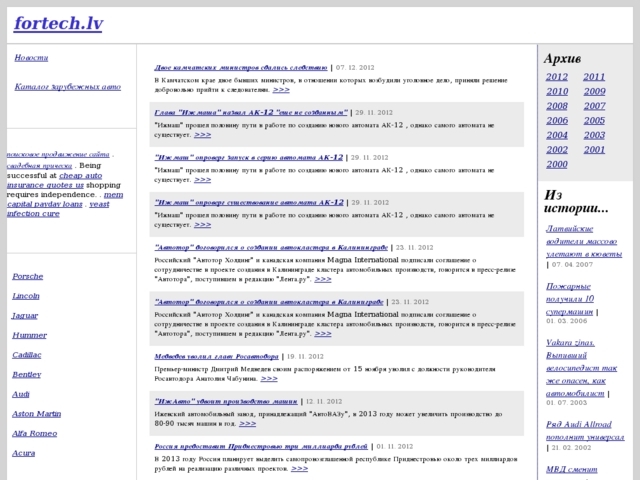
Task: Open the Alfa Romeo link
Action: (34, 432)
